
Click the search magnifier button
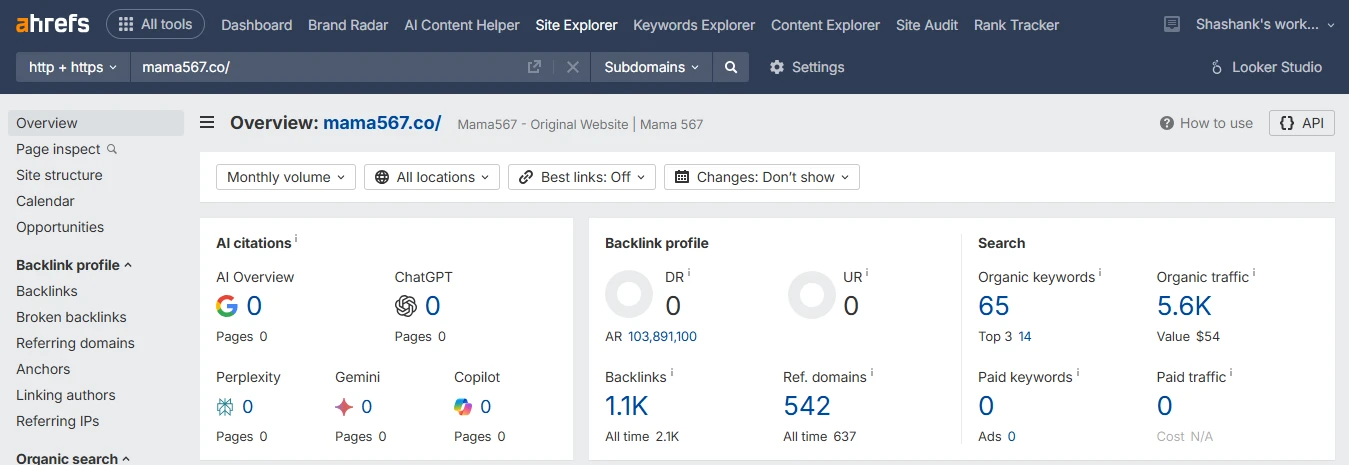pos(731,67)
